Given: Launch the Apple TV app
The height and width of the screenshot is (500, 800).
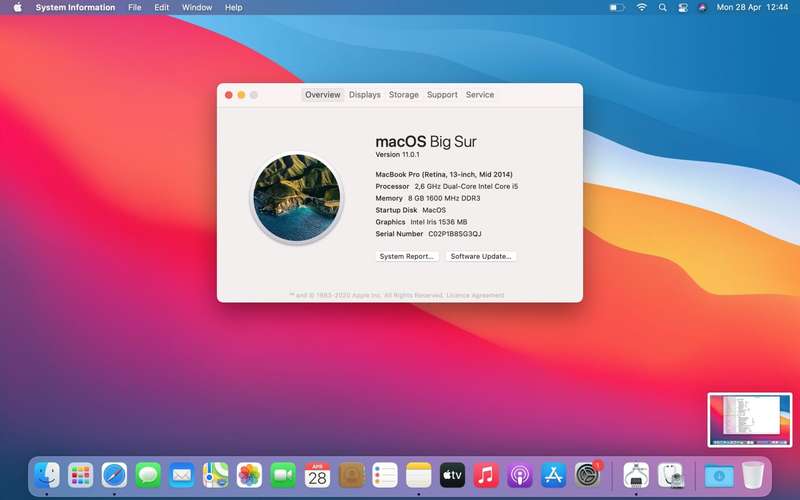Looking at the screenshot, I should point(452,476).
